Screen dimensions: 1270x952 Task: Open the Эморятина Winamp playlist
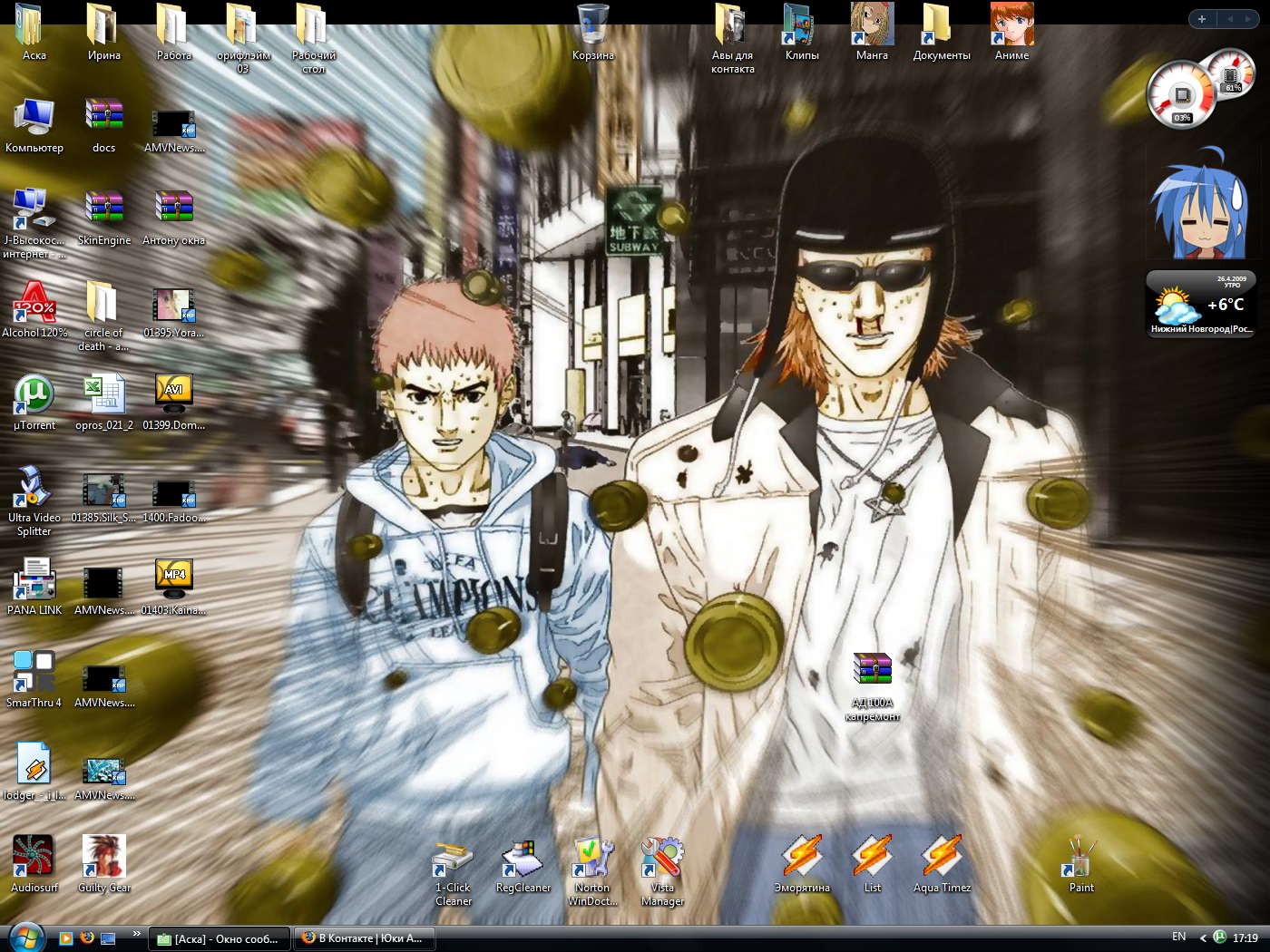point(802,857)
